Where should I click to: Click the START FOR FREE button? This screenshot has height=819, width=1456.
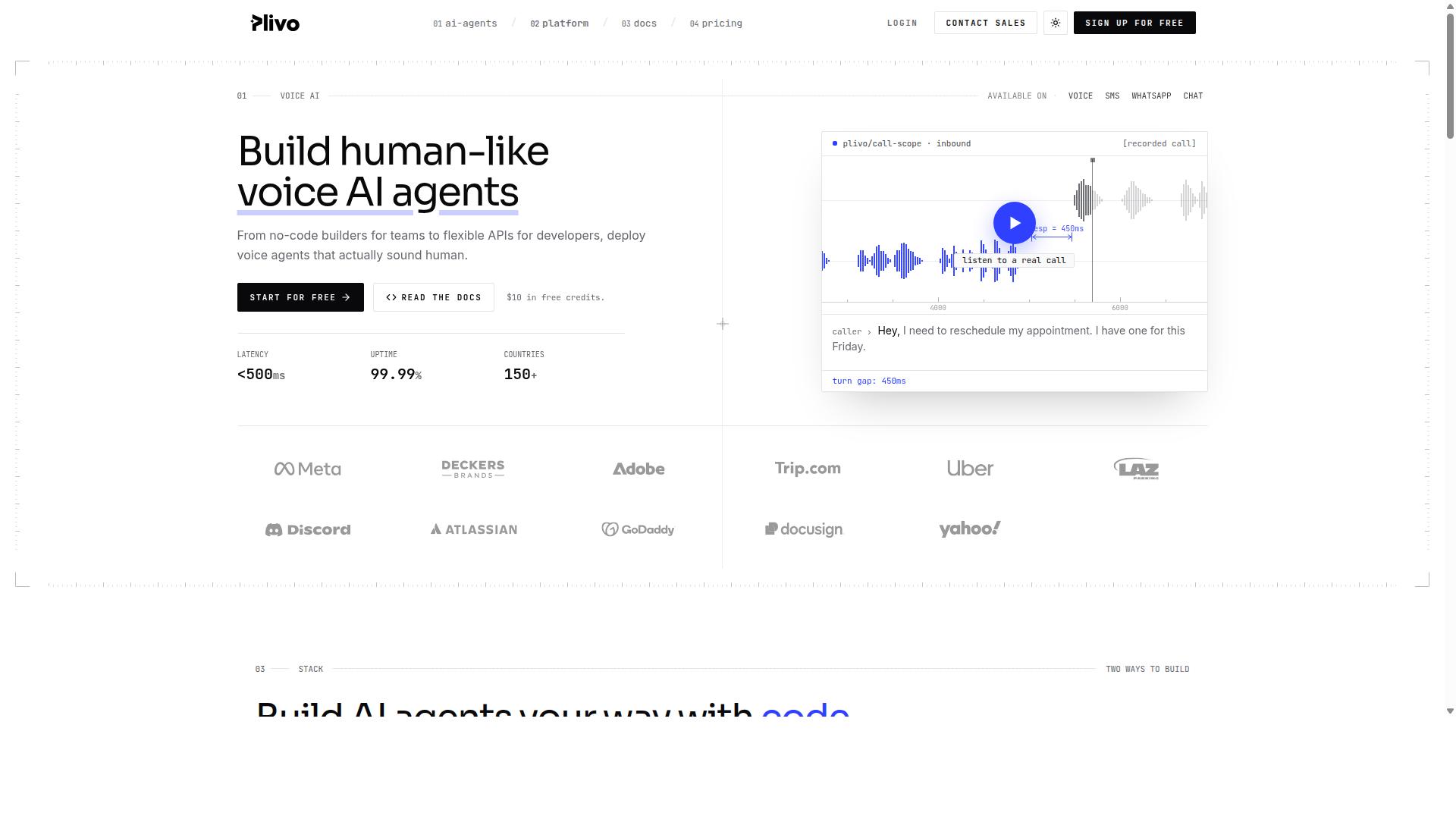[300, 297]
